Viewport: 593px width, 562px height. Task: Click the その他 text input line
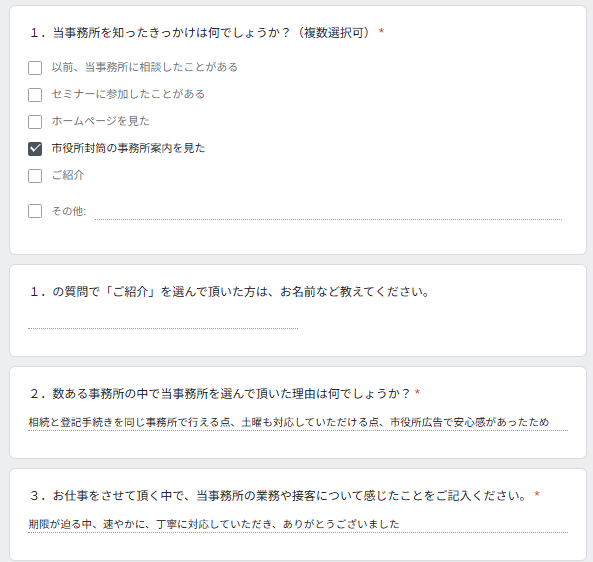[328, 212]
